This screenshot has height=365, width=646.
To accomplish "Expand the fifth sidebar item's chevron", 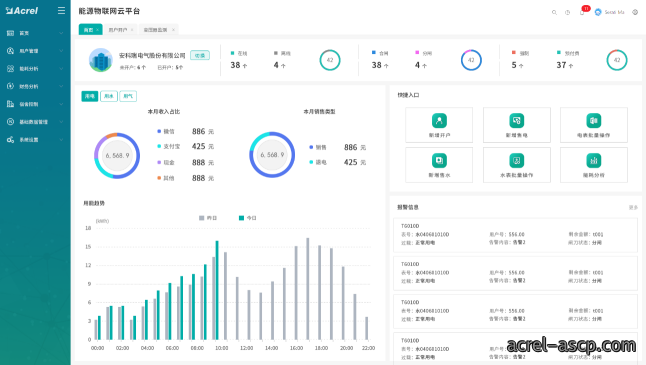I will (61, 104).
